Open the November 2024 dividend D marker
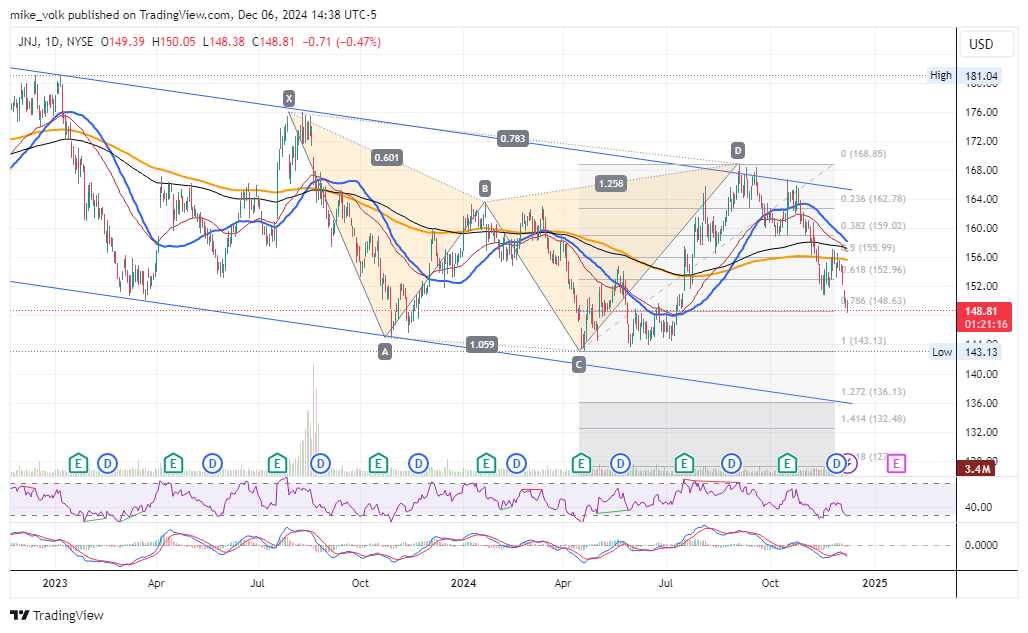1028x633 pixels. pyautogui.click(x=836, y=464)
